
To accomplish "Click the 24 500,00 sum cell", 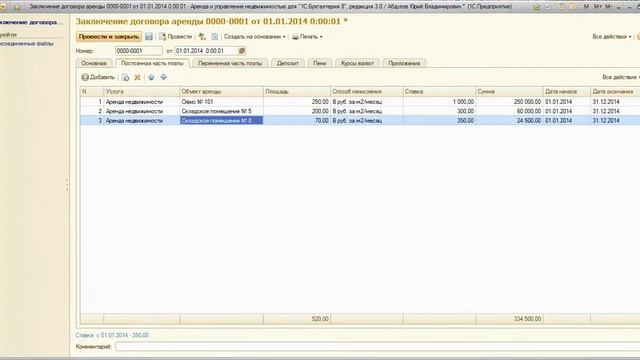I will pyautogui.click(x=509, y=120).
